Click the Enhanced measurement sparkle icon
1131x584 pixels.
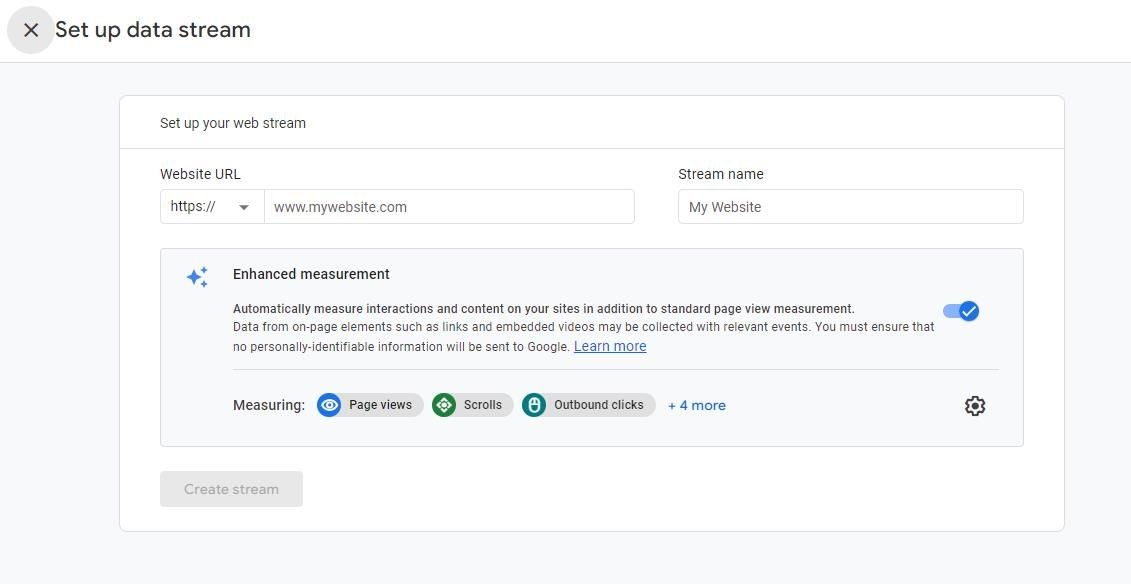click(197, 277)
